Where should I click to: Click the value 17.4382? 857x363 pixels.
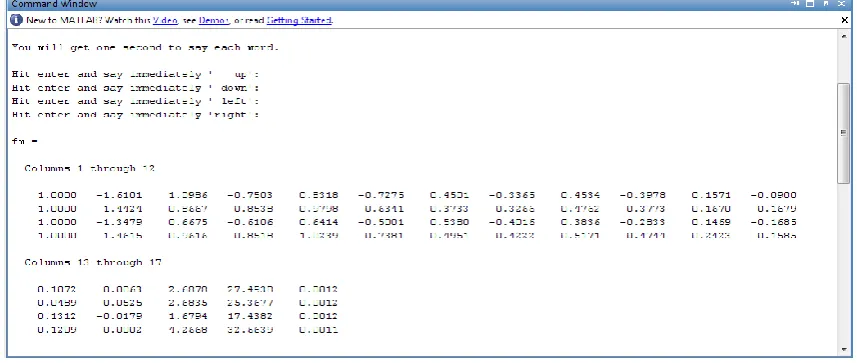pos(250,316)
